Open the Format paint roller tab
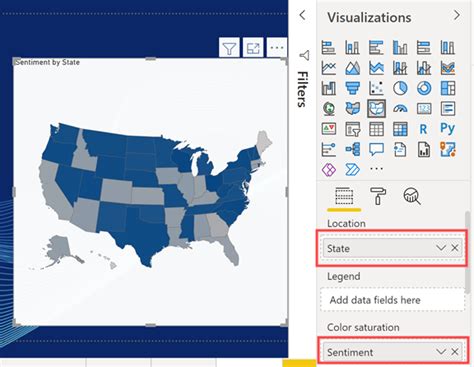The image size is (474, 367). [378, 195]
